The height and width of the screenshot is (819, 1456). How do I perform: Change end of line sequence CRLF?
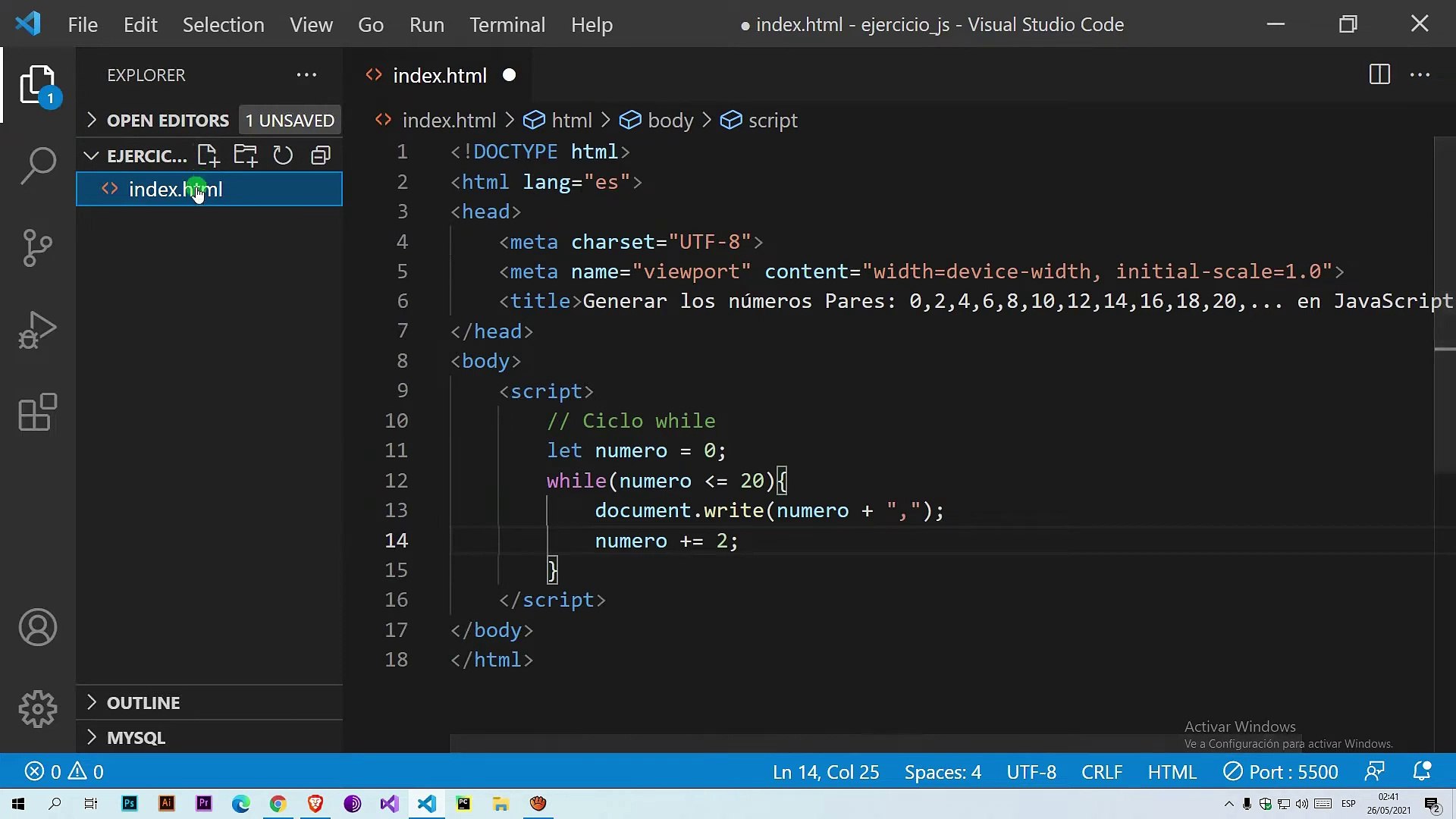click(x=1102, y=772)
